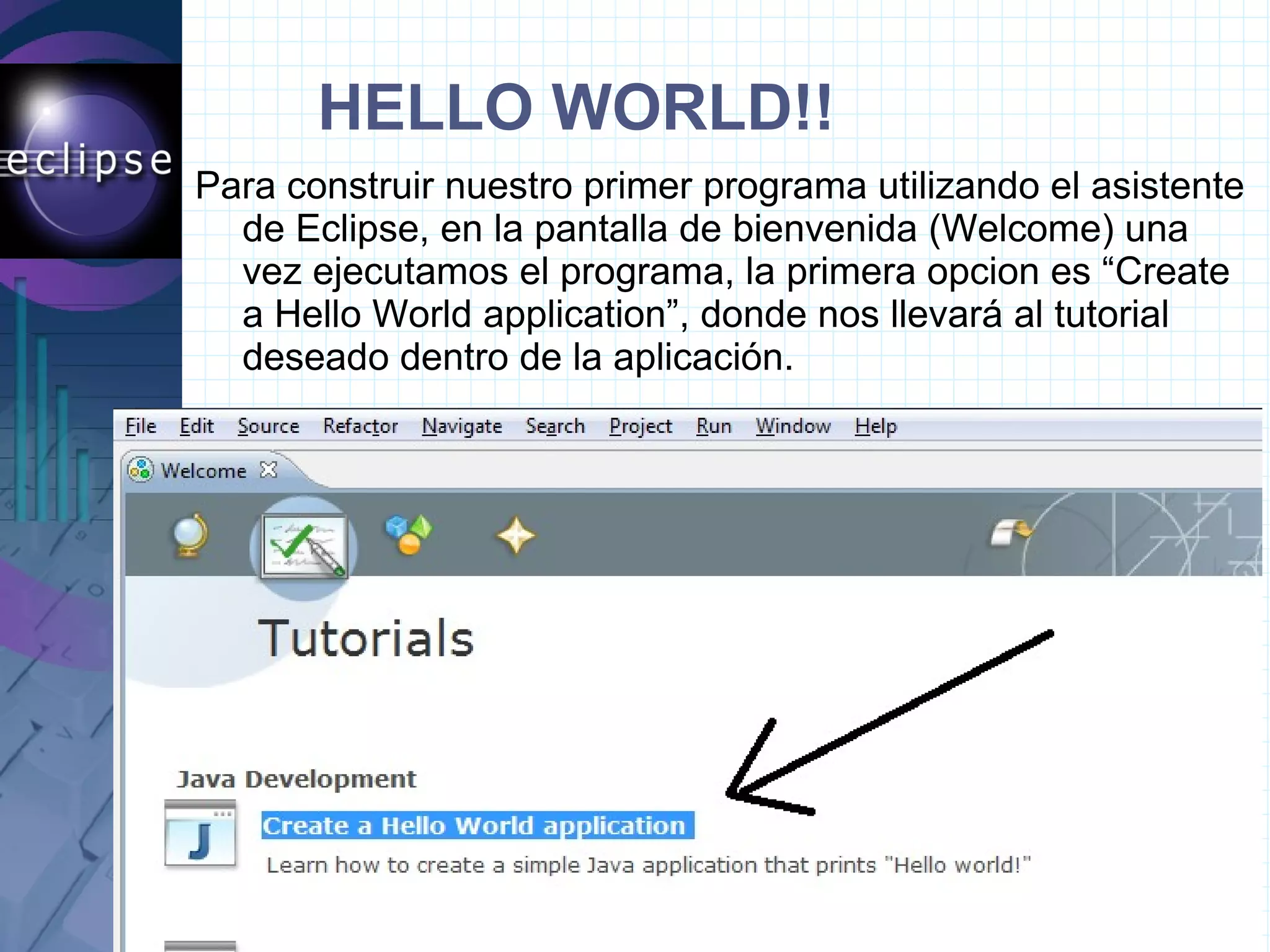
Task: Go to Workbench arrow icon
Action: point(1011,532)
